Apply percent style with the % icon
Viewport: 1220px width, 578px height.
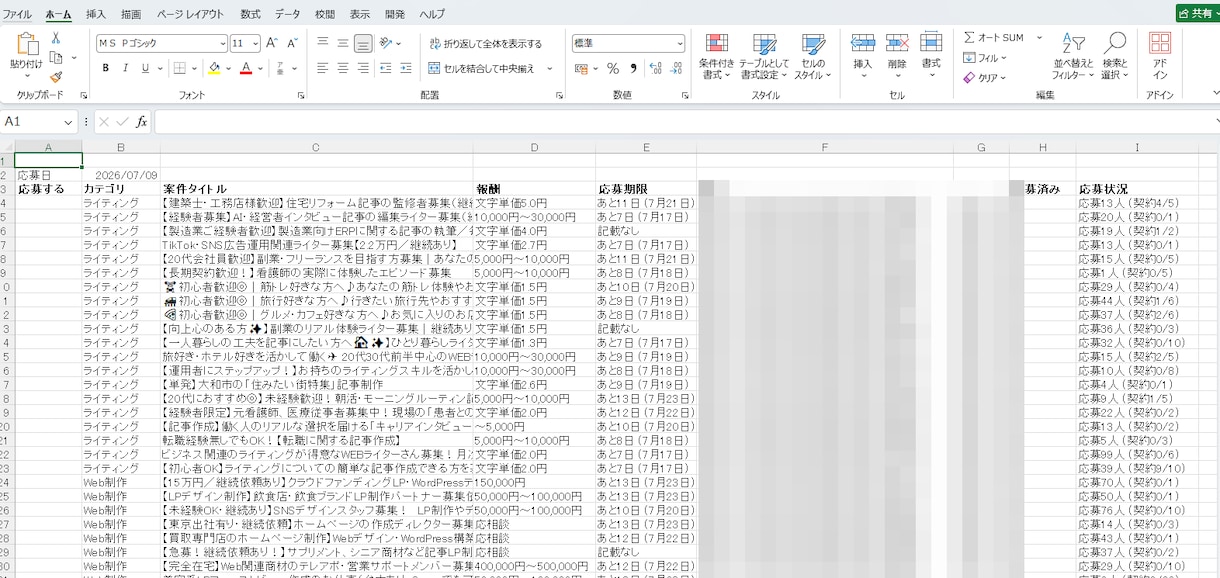click(613, 68)
